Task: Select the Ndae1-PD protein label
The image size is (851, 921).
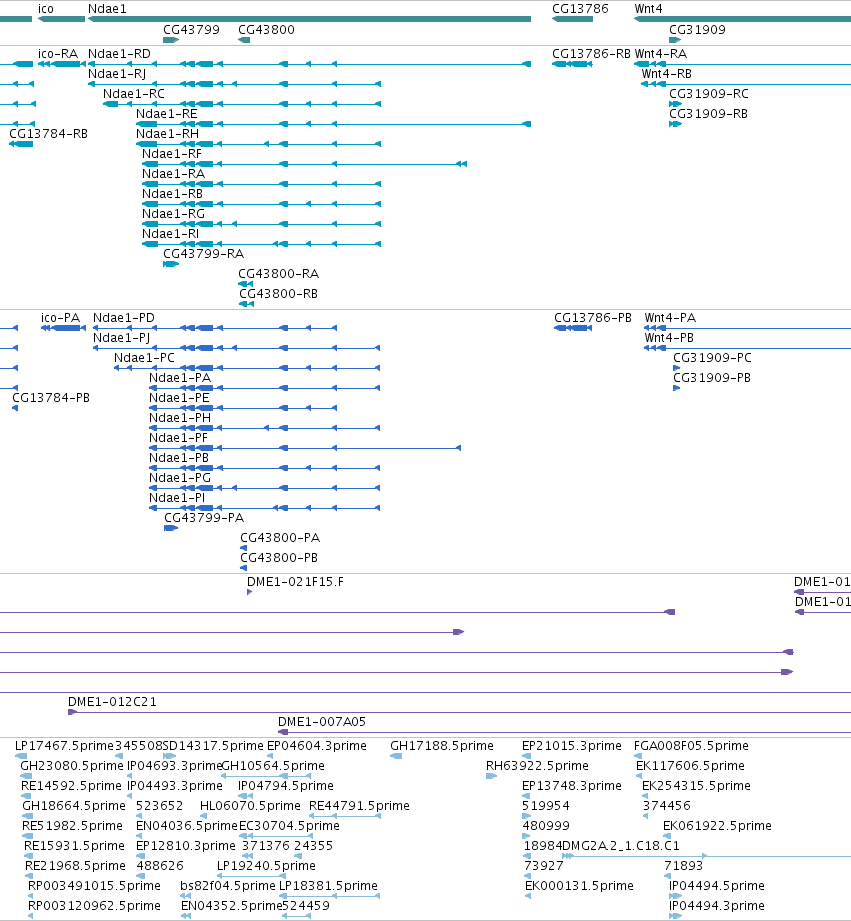Action: [x=124, y=318]
